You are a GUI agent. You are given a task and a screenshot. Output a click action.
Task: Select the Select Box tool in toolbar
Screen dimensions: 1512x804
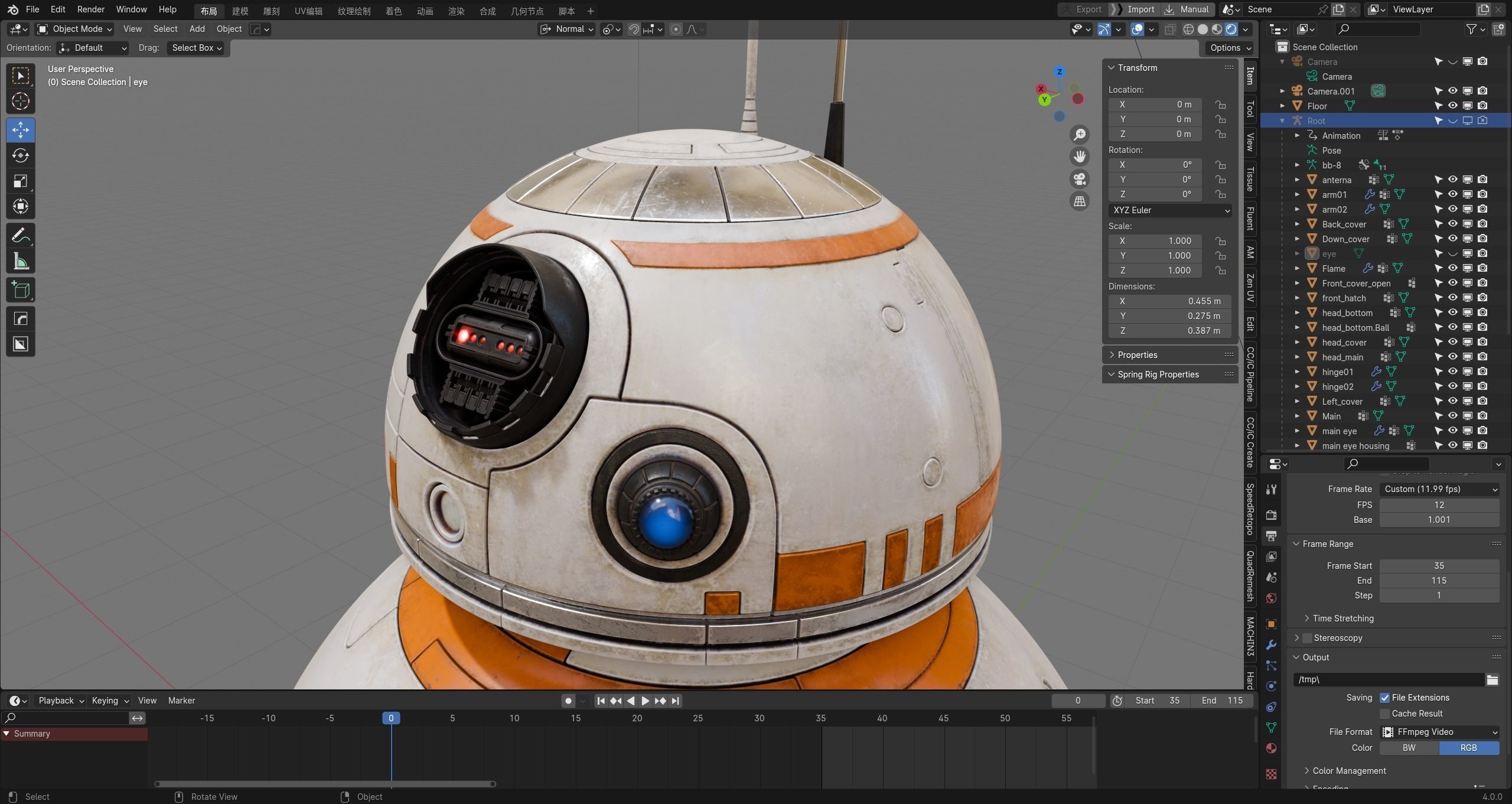coord(21,76)
